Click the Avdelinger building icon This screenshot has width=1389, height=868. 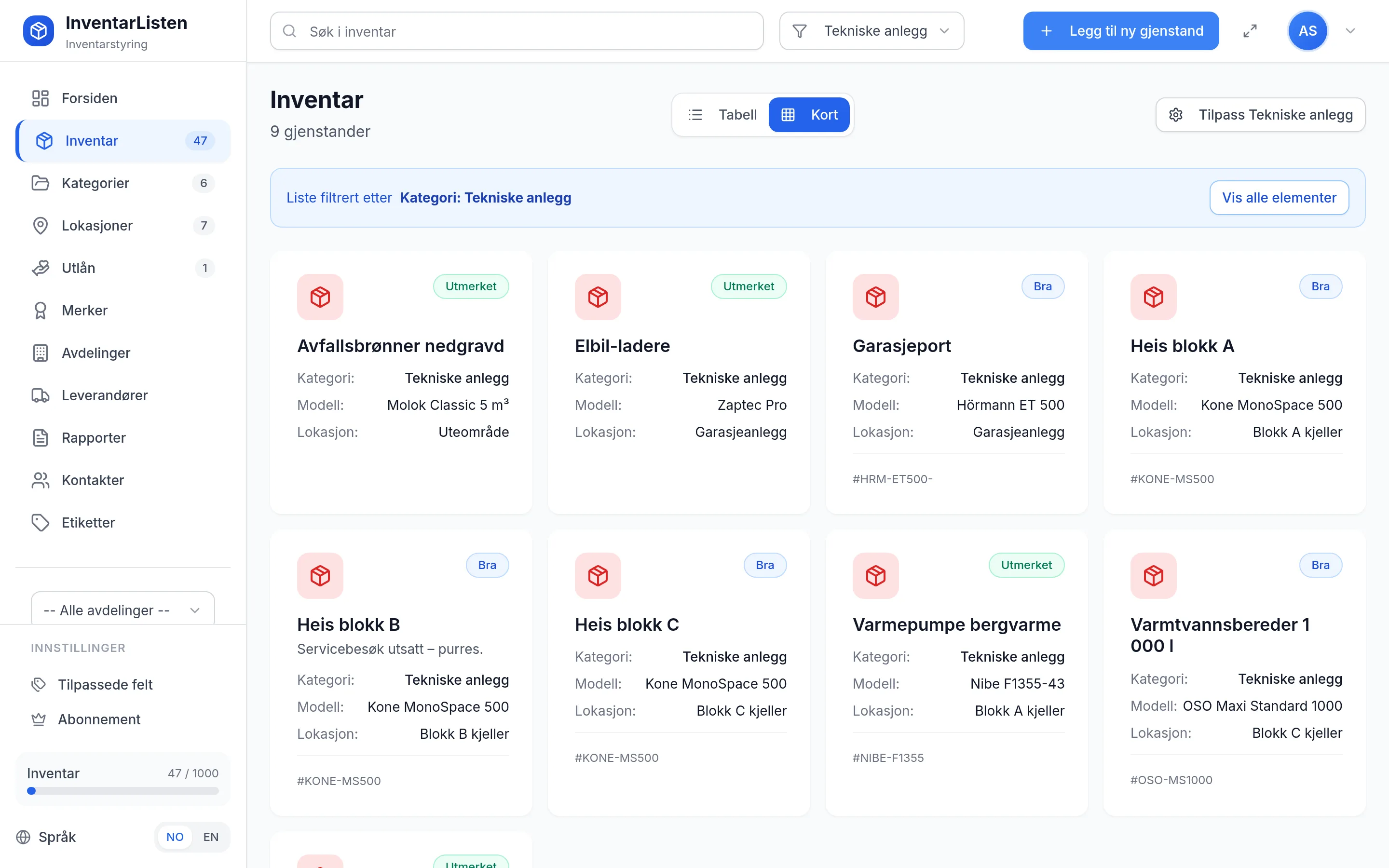pyautogui.click(x=40, y=353)
